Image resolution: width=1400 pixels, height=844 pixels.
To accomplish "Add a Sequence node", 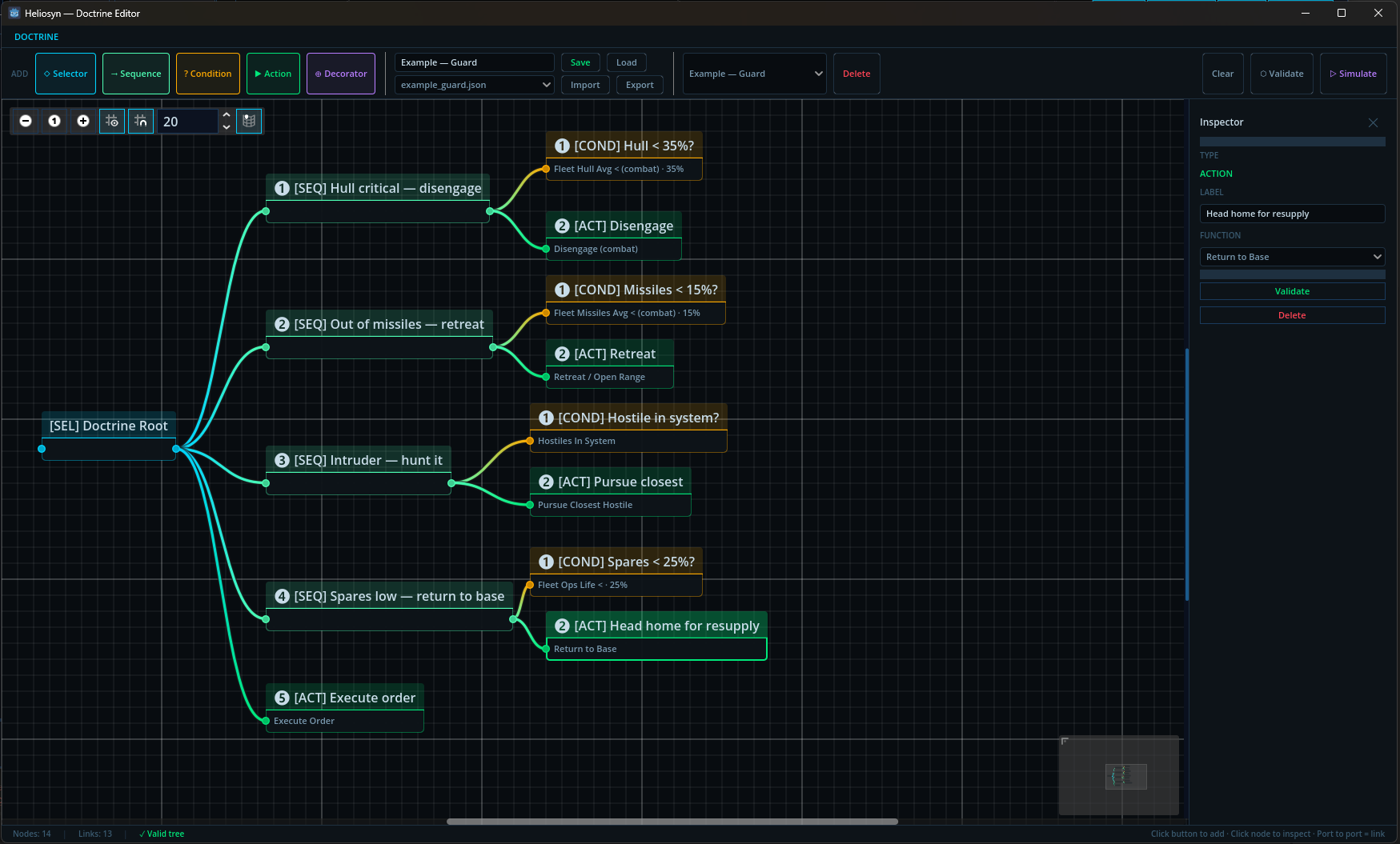I will (x=136, y=74).
